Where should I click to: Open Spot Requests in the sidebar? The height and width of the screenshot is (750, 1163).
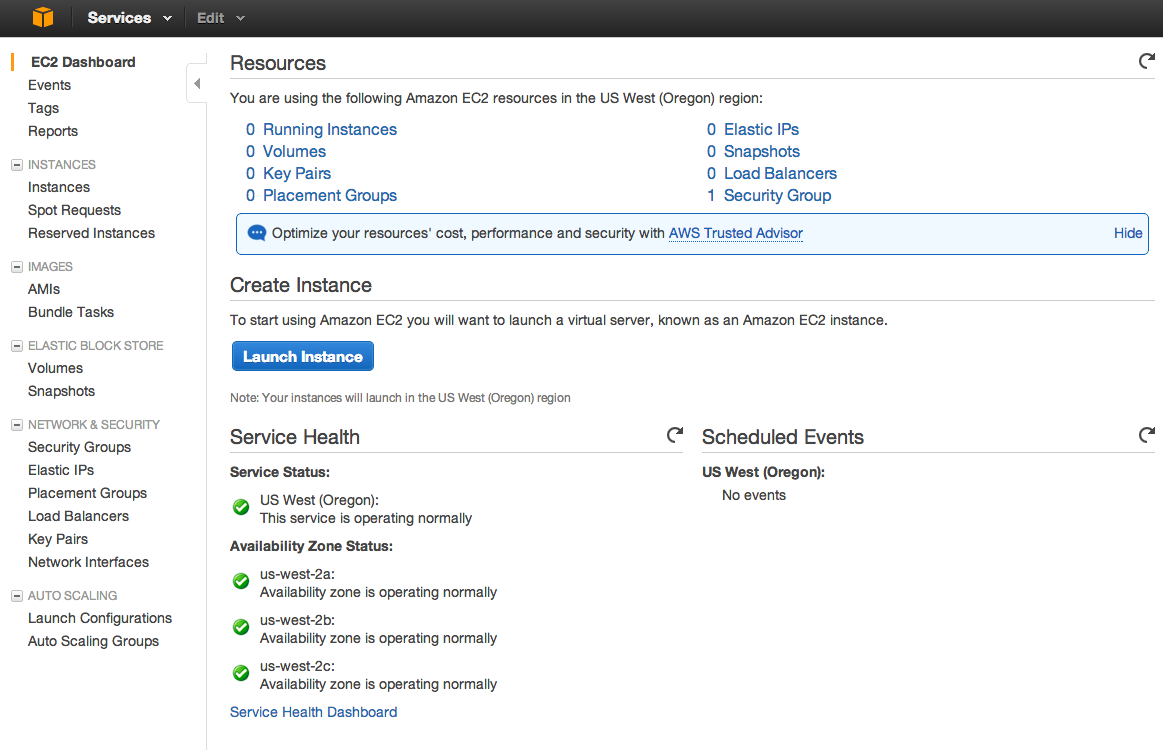74,211
